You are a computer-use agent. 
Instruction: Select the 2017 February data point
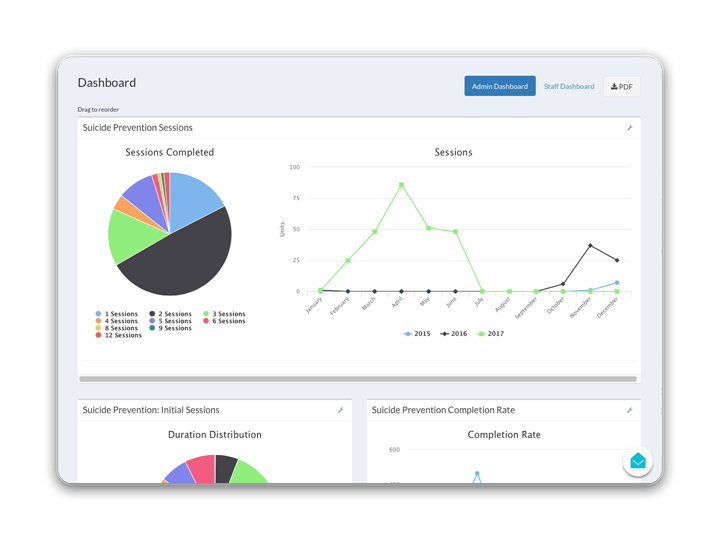pyautogui.click(x=348, y=260)
